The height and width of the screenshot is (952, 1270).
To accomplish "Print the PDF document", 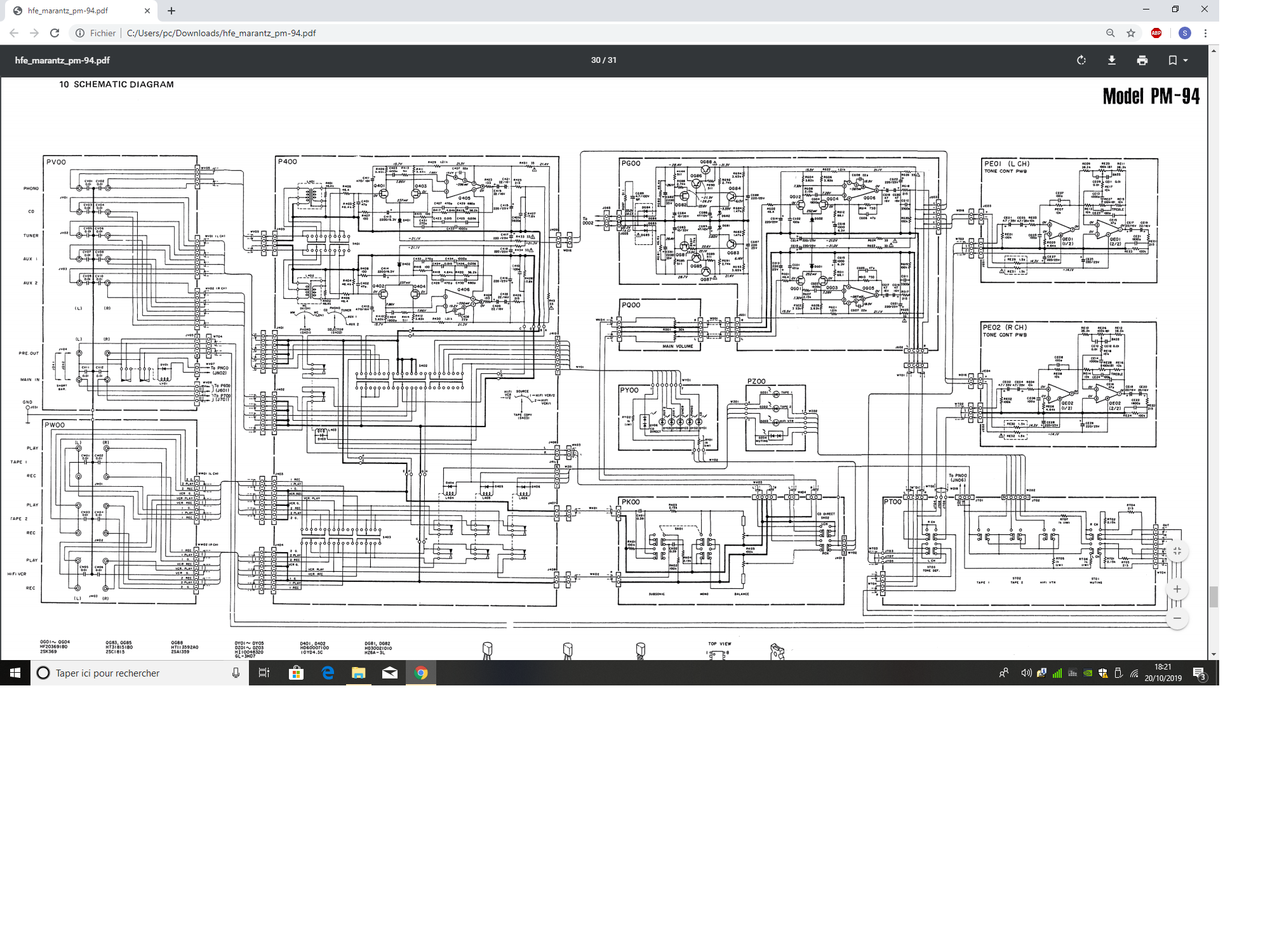I will click(x=1142, y=60).
